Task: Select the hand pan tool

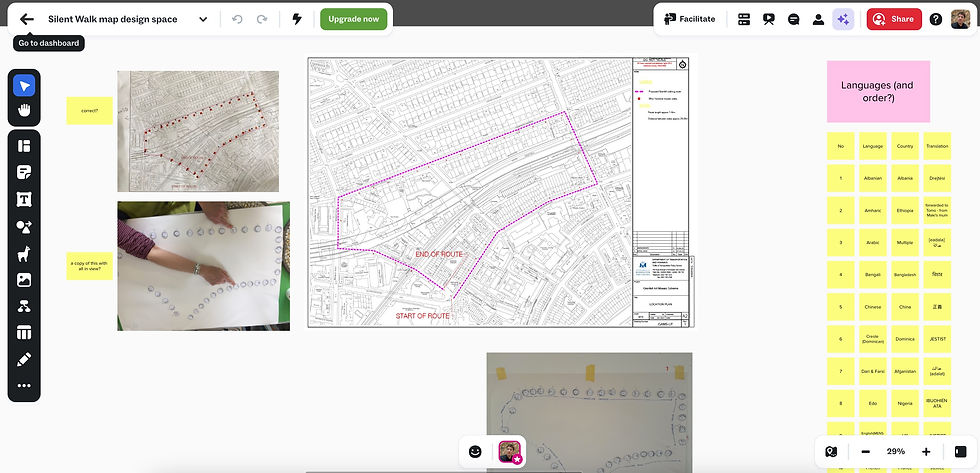Action: click(24, 111)
